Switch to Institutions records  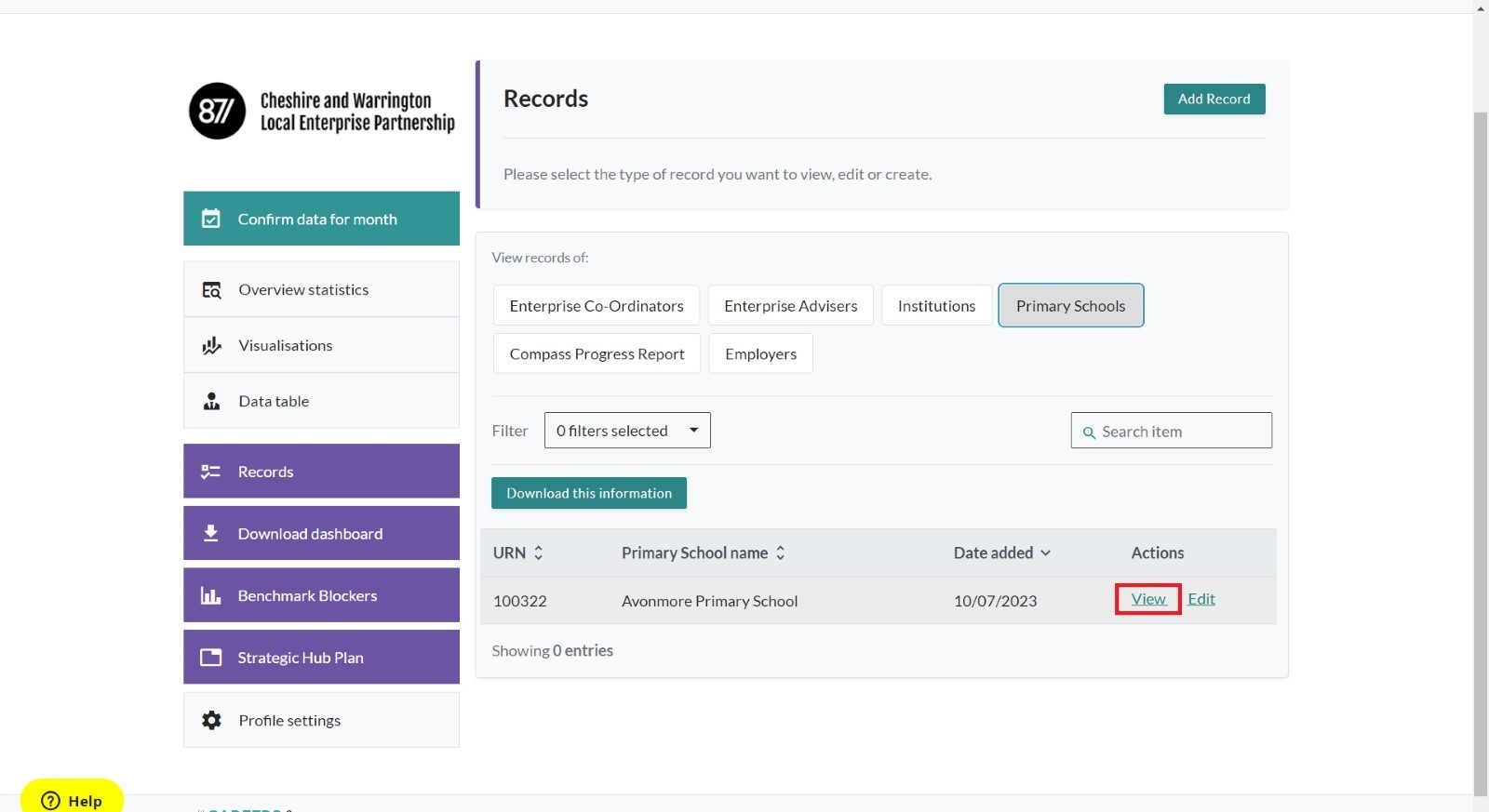coord(937,306)
